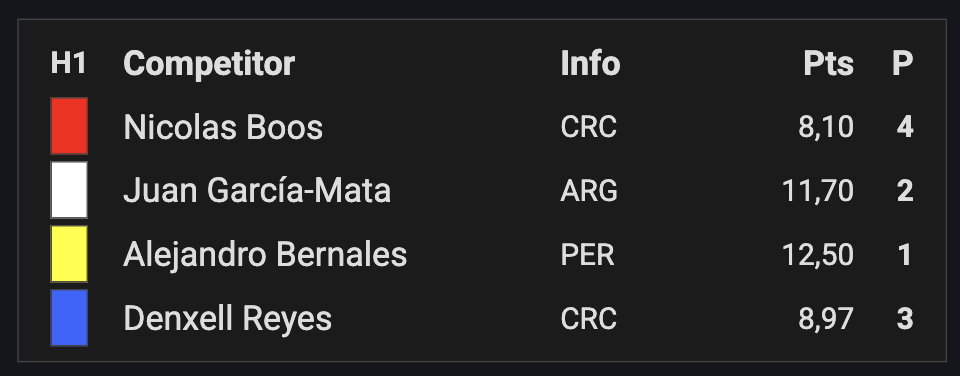960x376 pixels.
Task: Click the white jersey color swatch
Action: coord(69,190)
